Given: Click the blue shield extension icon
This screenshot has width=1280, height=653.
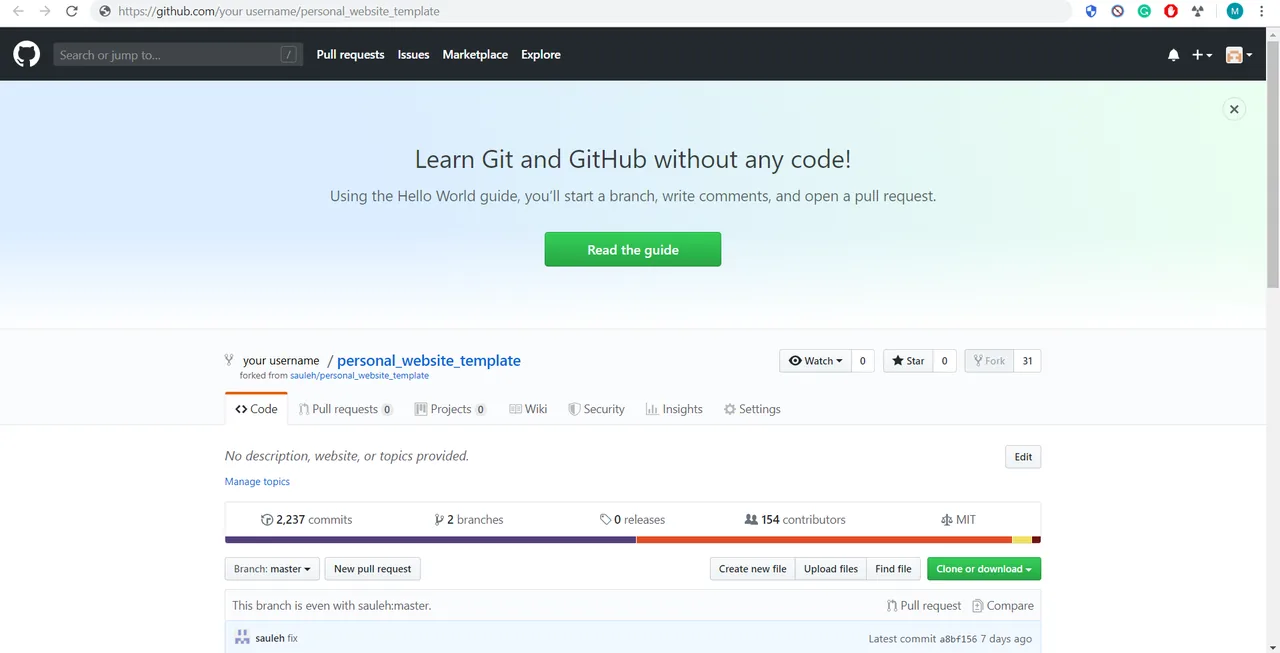Looking at the screenshot, I should [x=1091, y=11].
